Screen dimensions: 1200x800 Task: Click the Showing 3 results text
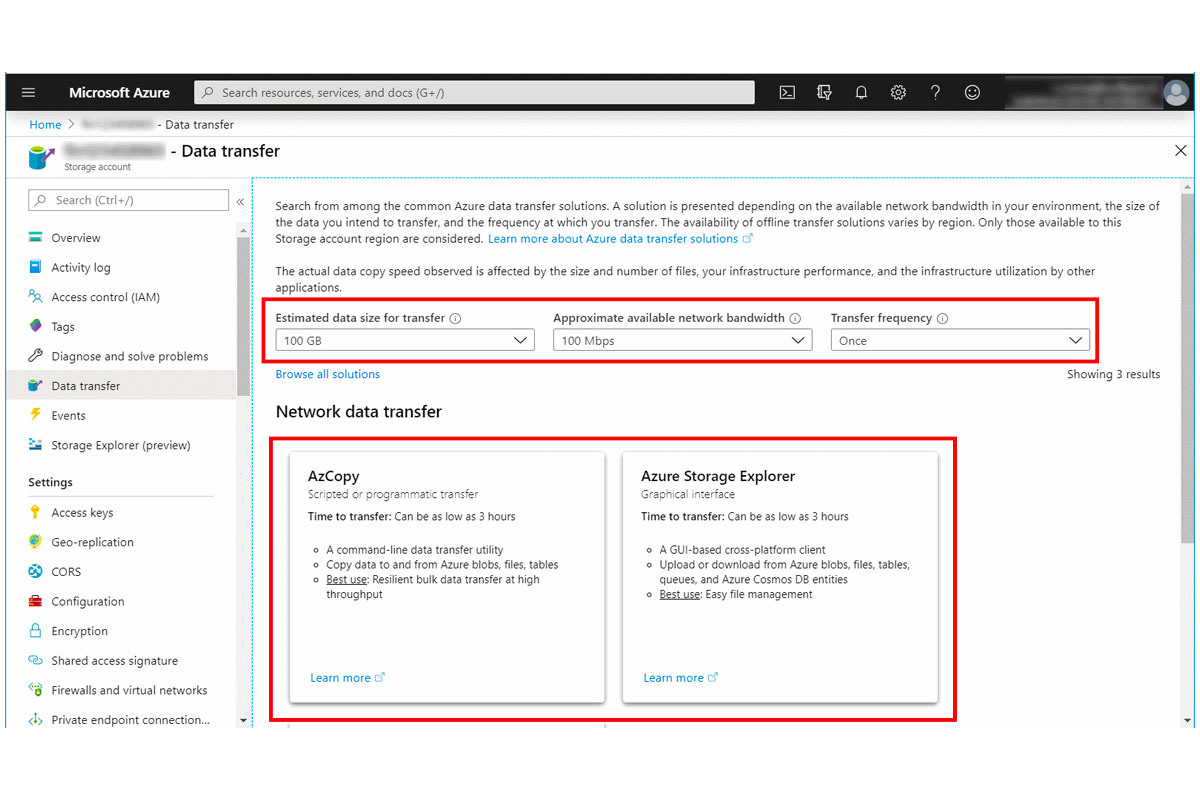(x=1113, y=374)
